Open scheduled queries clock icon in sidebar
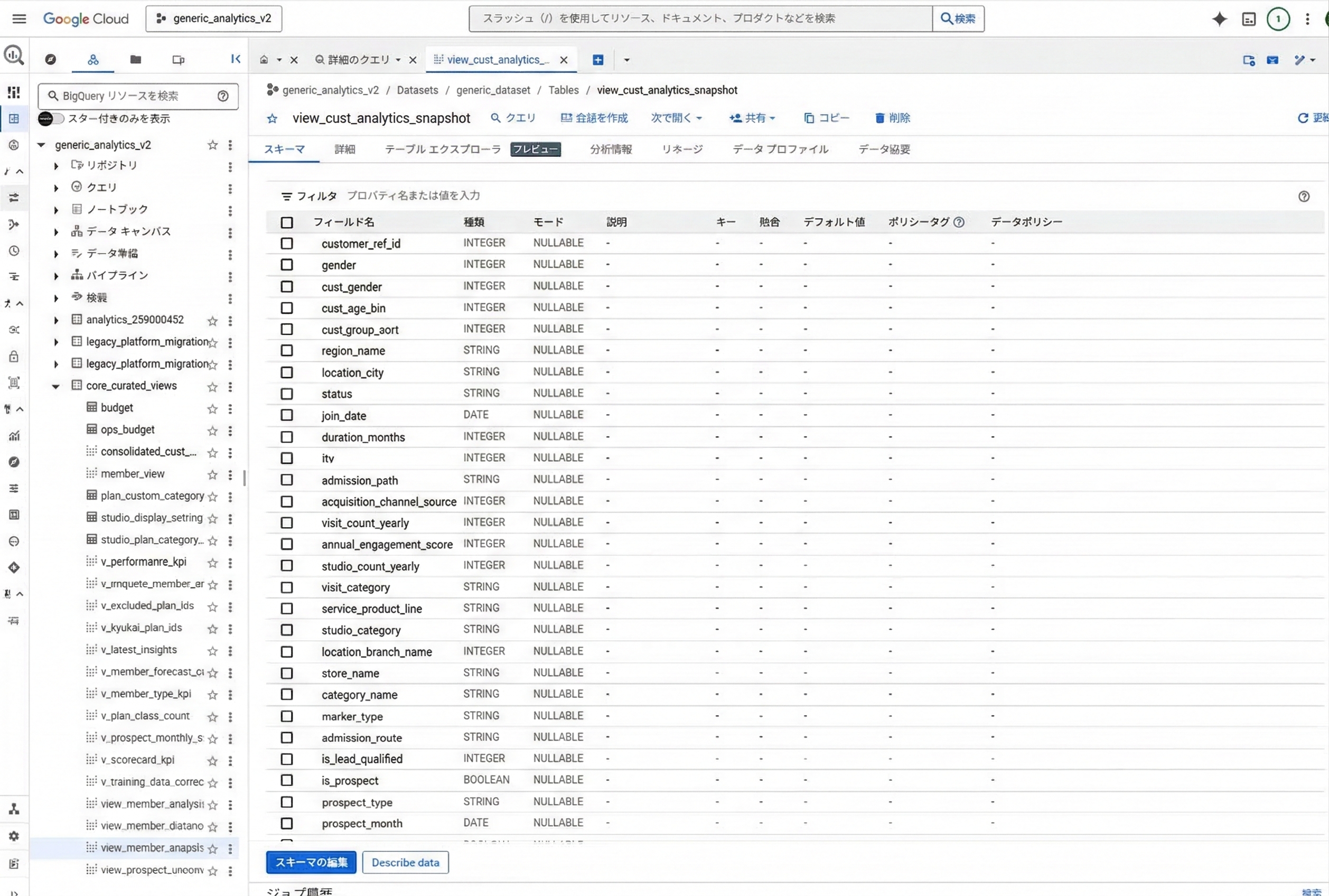The width and height of the screenshot is (1329, 896). pos(14,251)
